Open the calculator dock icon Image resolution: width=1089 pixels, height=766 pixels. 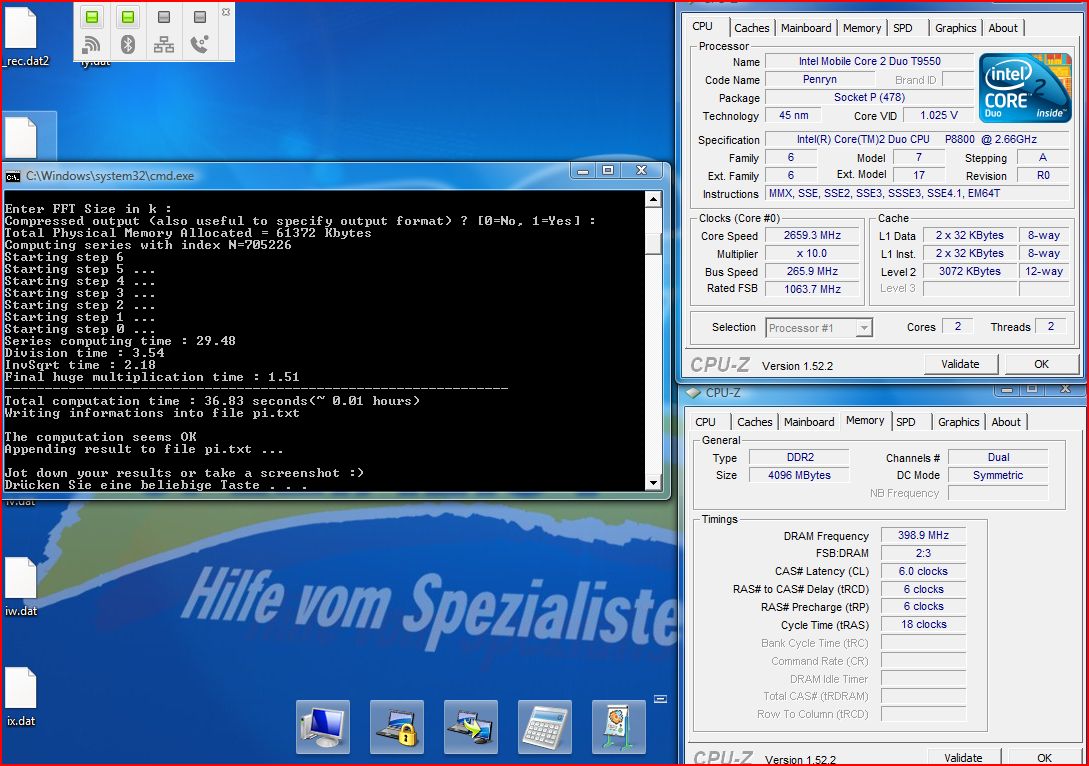tap(544, 727)
